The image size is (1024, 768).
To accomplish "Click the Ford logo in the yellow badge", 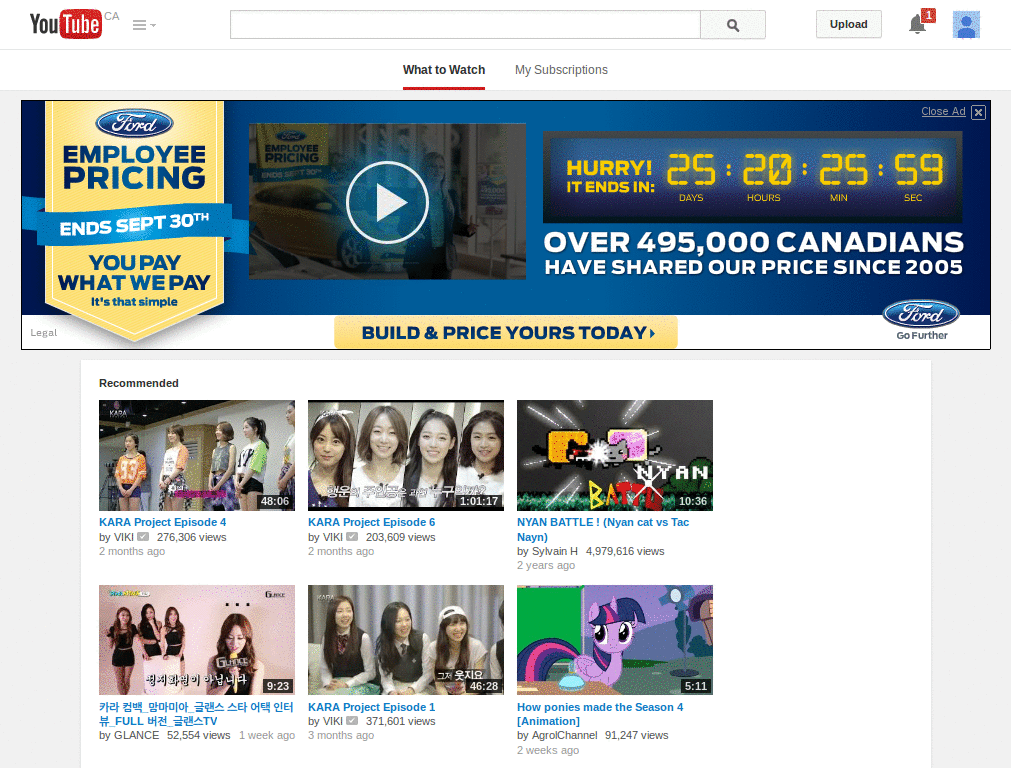I will coord(135,123).
